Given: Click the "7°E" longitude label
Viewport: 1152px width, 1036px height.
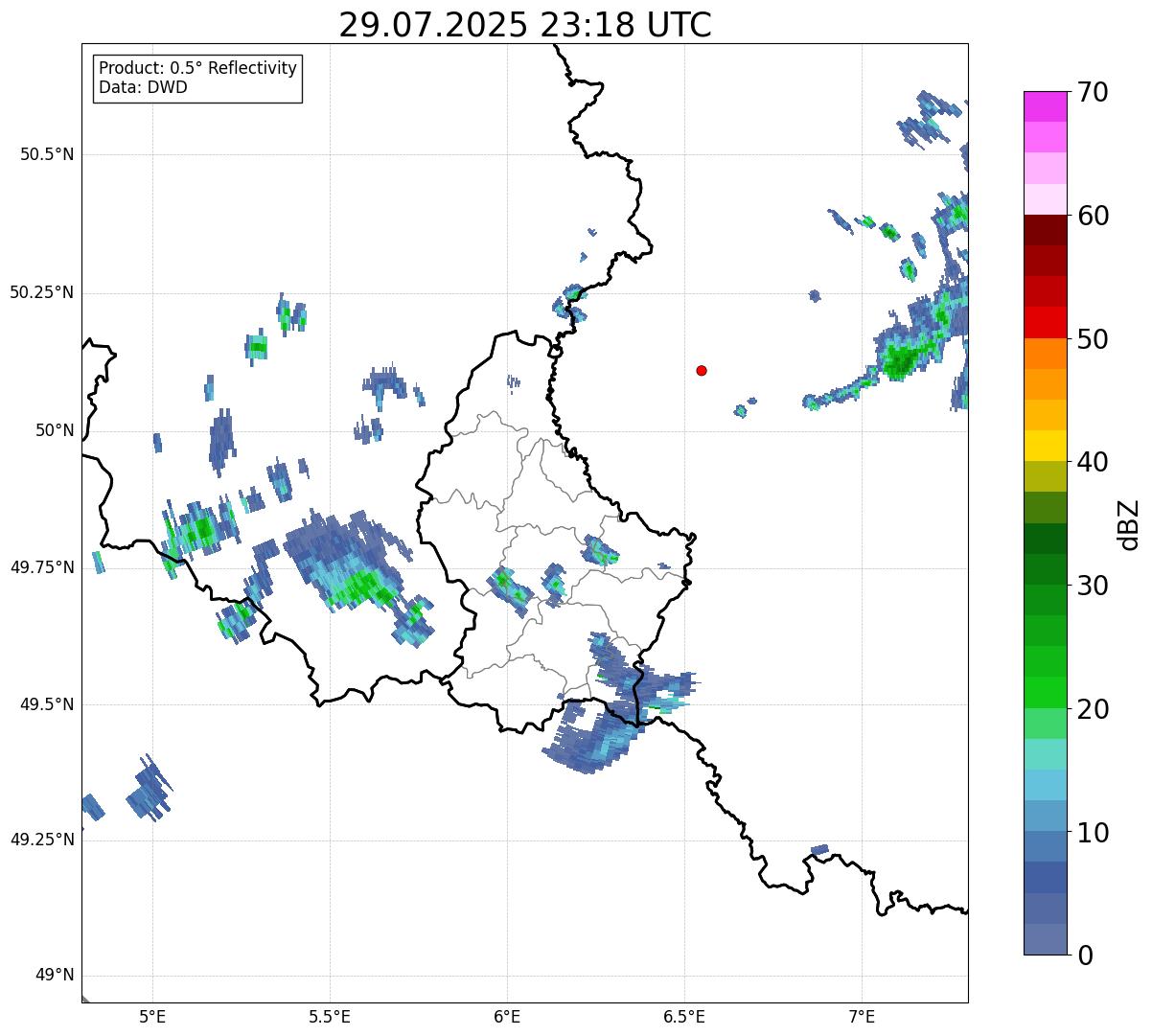Looking at the screenshot, I should [x=862, y=1017].
